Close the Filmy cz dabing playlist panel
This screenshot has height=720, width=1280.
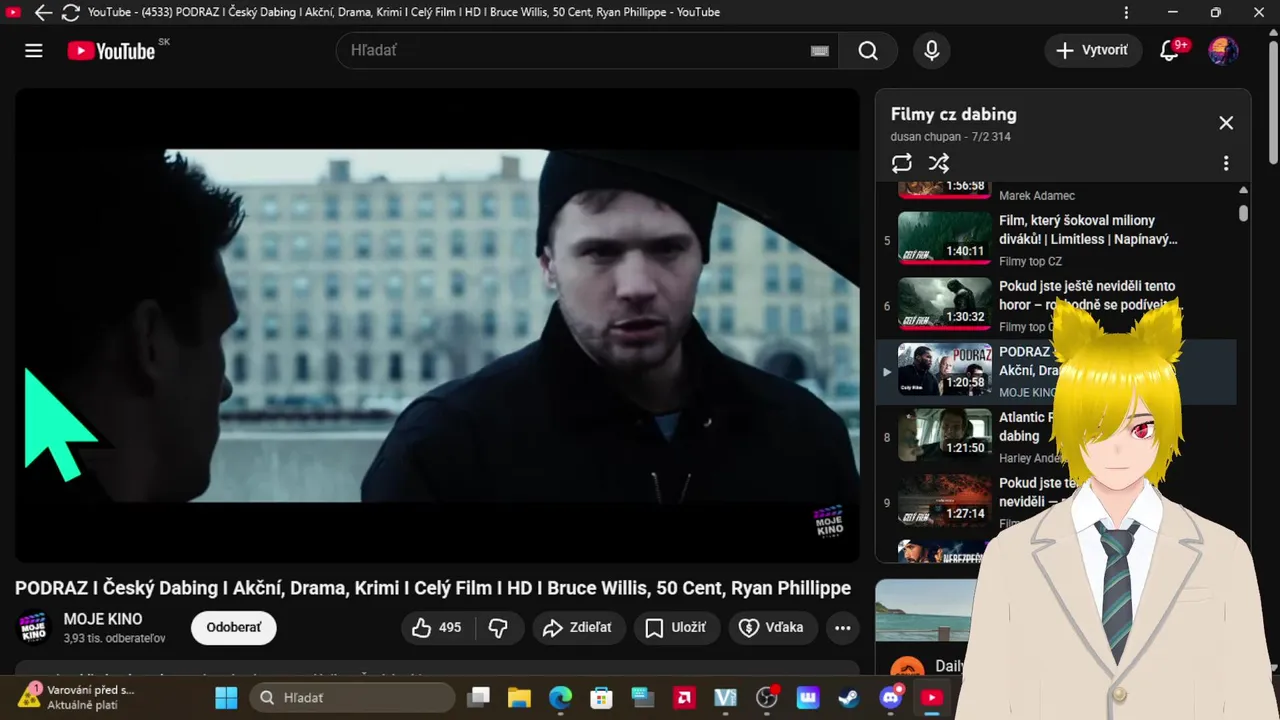pos(1226,123)
